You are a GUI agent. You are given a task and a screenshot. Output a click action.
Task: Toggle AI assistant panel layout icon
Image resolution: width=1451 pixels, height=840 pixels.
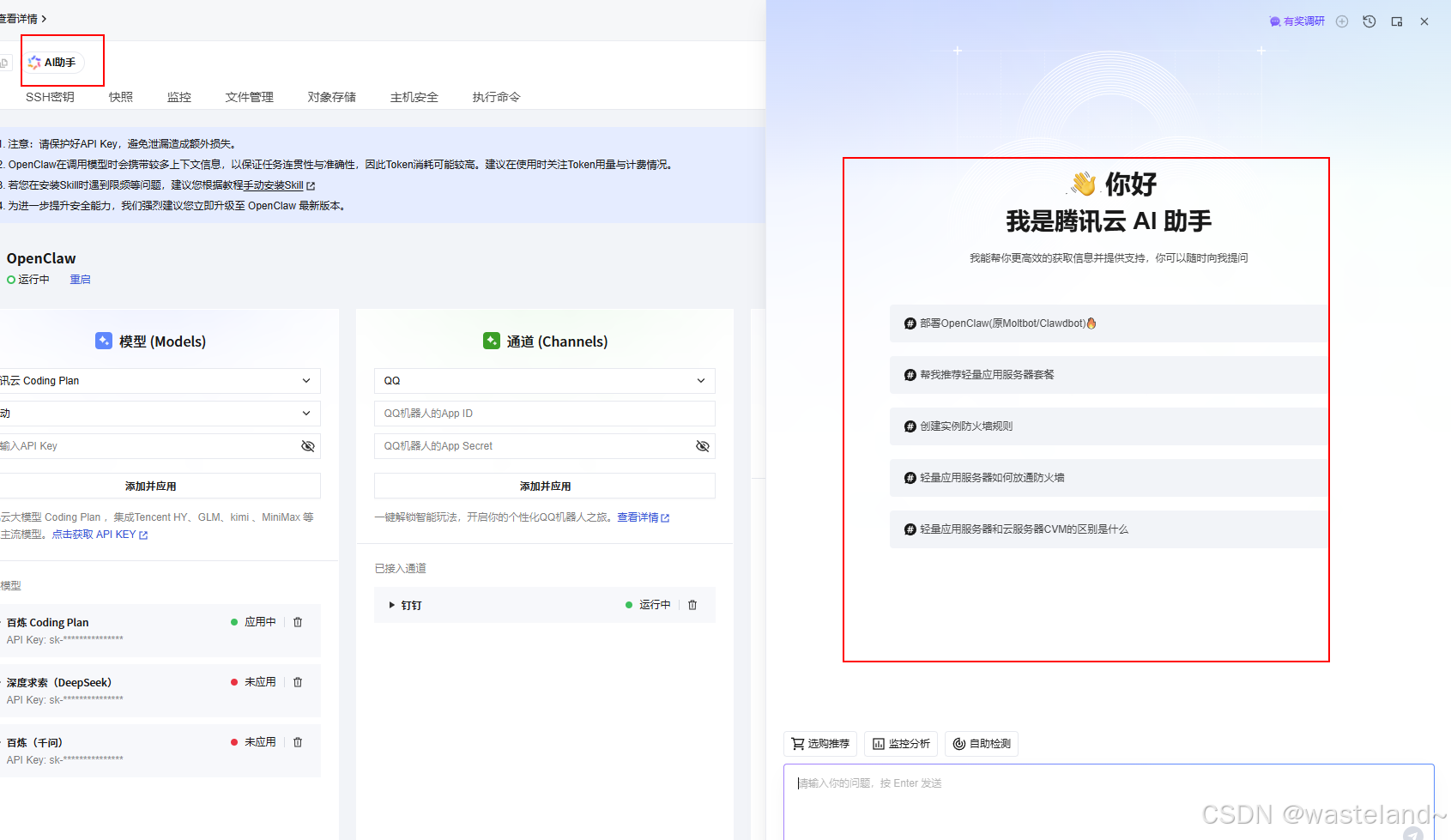[1397, 21]
